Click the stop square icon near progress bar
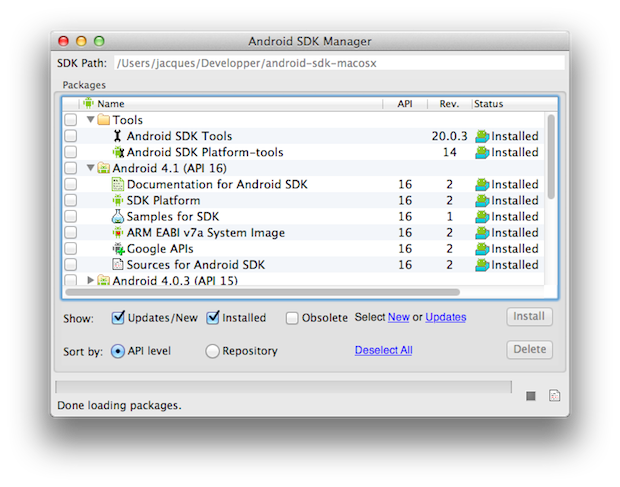Screen dimensions: 620x487 tap(531, 396)
